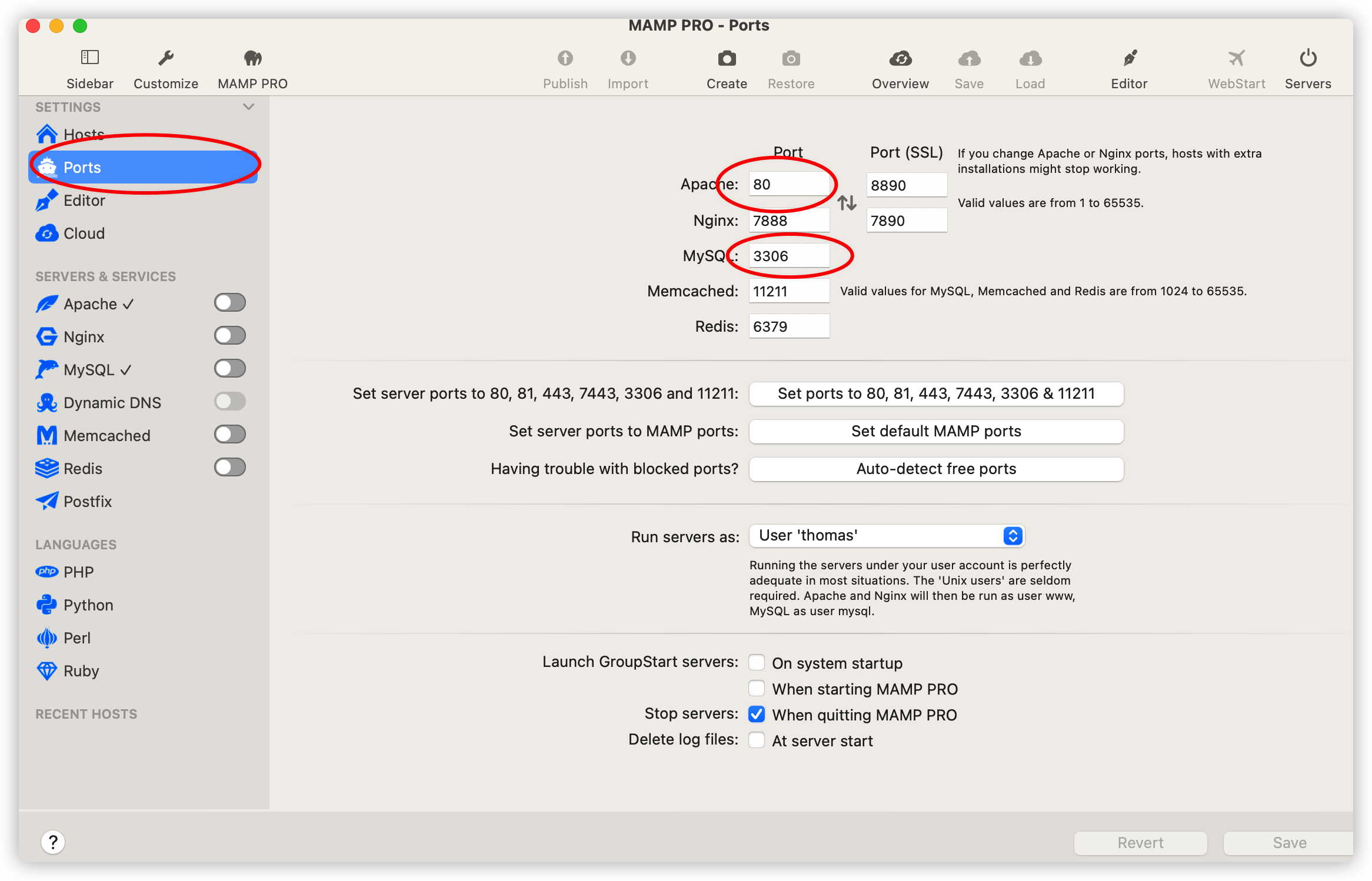Viewport: 1372px width, 881px height.
Task: Click Set default MAMP ports button
Action: (x=935, y=431)
